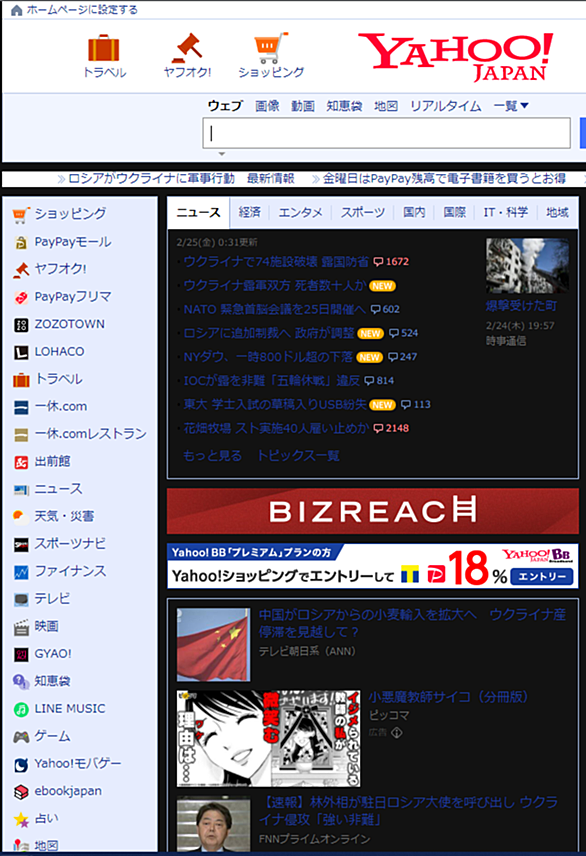Open 【速報】林外相が駐日ロシア大使 article link
Viewport: 586px width, 856px height.
pyautogui.click(x=409, y=811)
